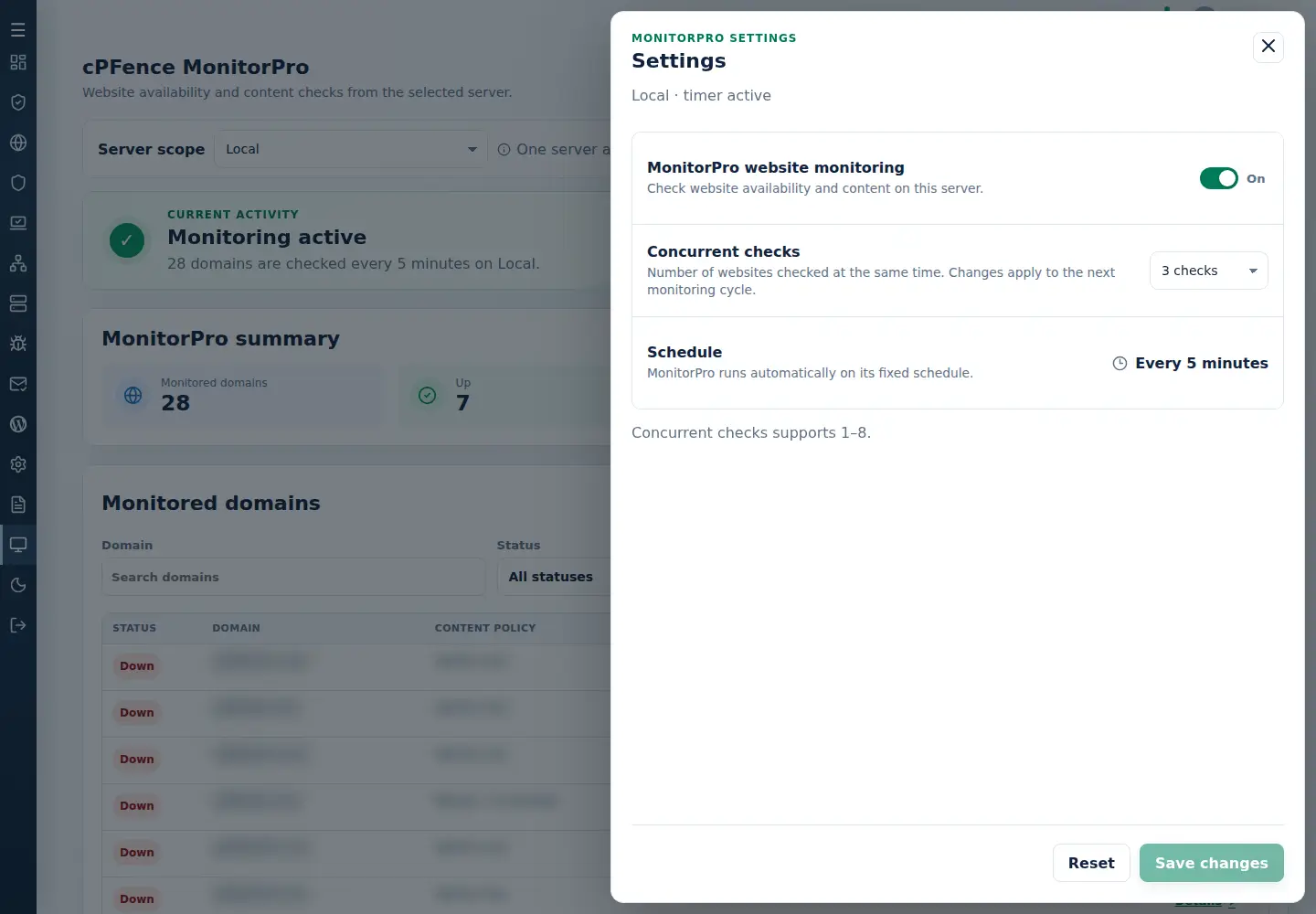This screenshot has height=914, width=1316.
Task: Click the document page sidebar icon
Action: [x=18, y=505]
